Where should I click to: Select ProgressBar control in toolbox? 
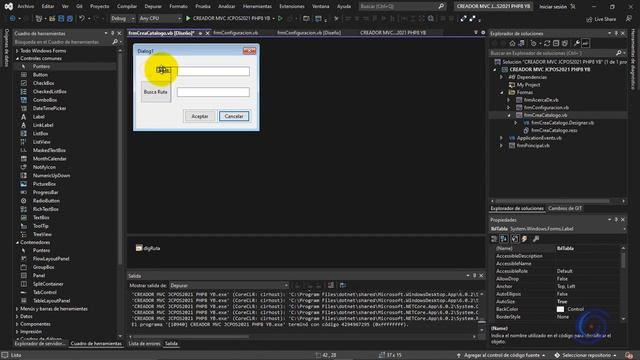pos(45,192)
